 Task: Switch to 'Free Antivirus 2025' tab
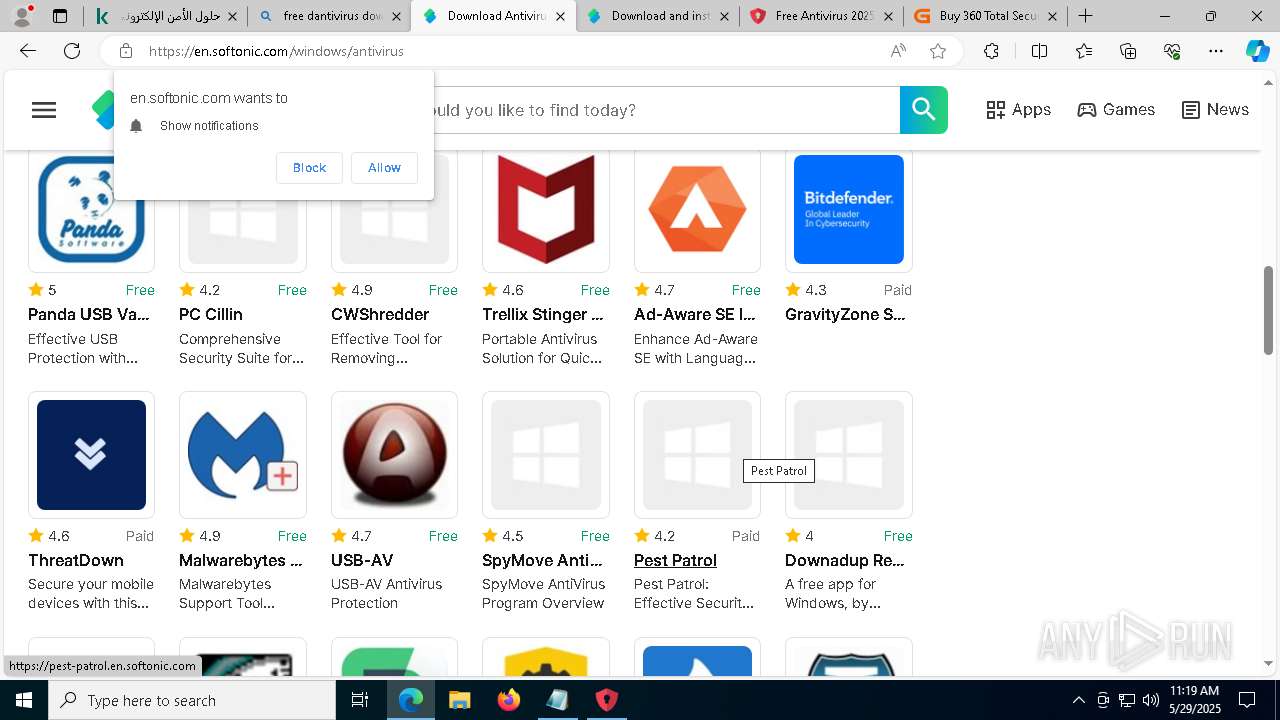(820, 16)
